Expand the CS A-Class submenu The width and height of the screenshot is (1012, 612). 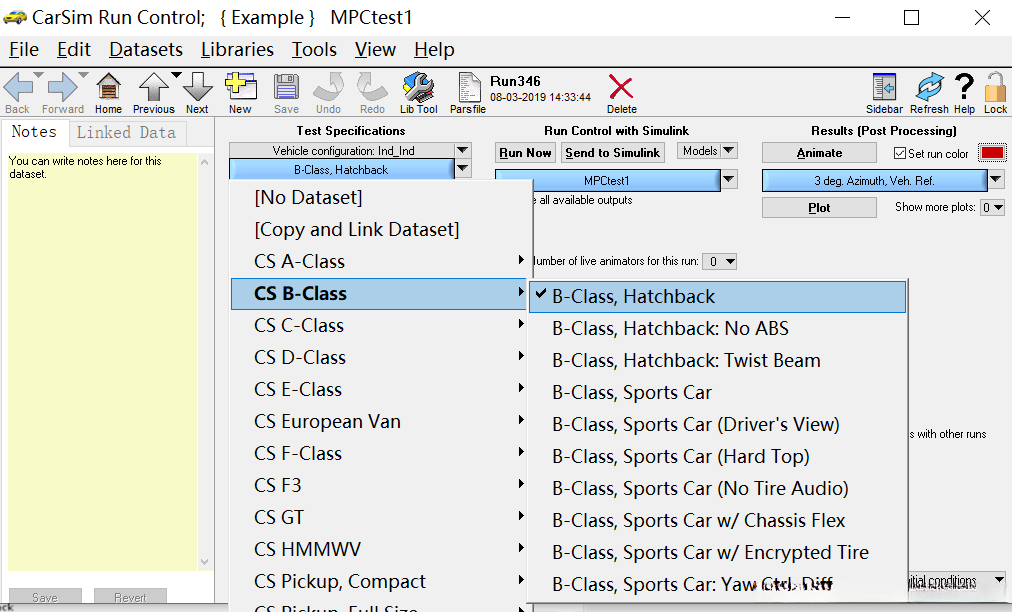coord(382,261)
